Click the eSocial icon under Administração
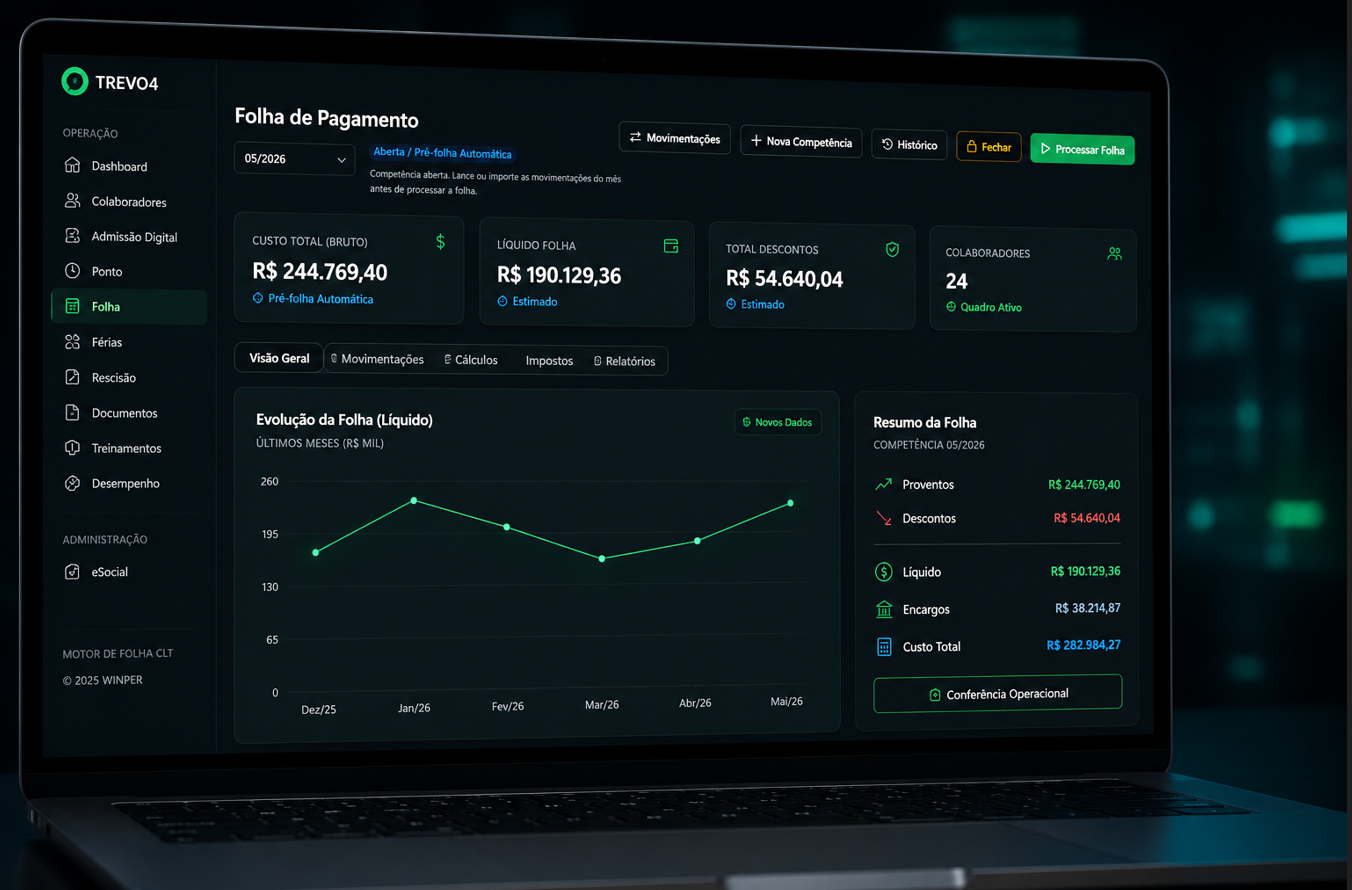 click(72, 572)
